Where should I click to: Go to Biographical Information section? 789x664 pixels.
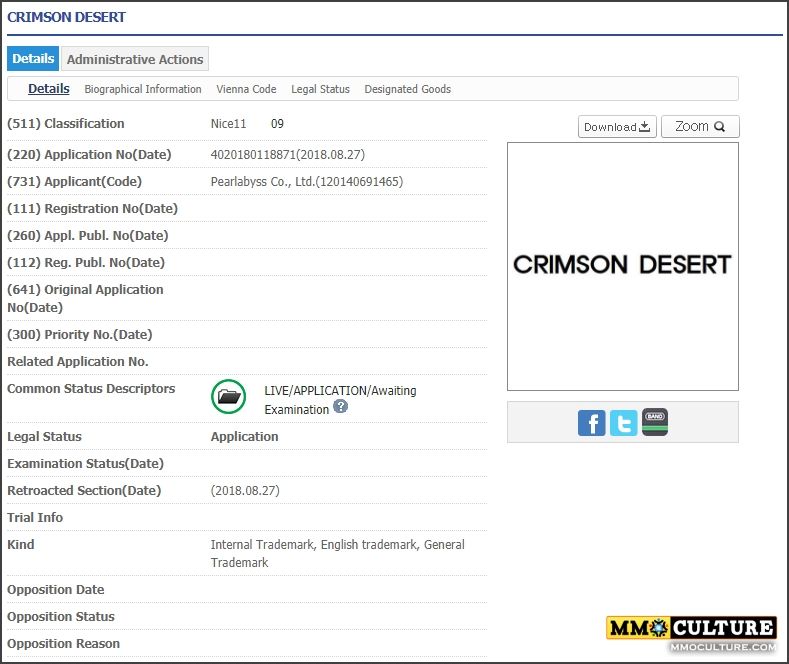click(x=143, y=89)
